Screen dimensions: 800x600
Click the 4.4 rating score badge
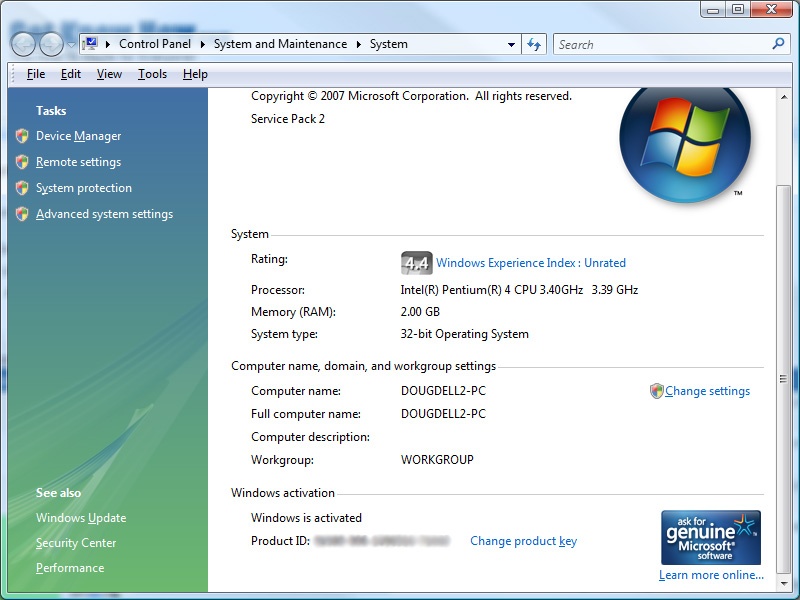click(x=416, y=263)
